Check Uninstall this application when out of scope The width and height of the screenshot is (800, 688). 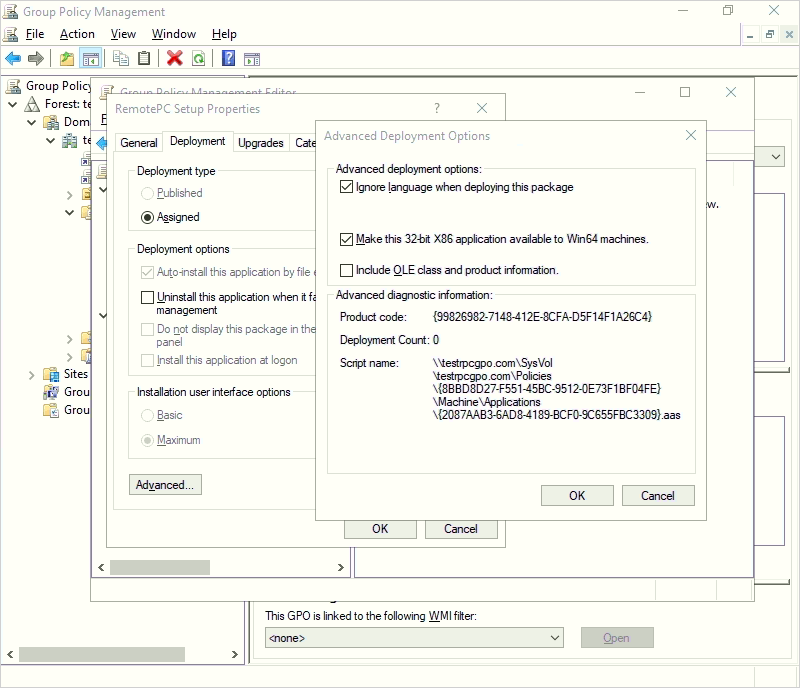[148, 297]
